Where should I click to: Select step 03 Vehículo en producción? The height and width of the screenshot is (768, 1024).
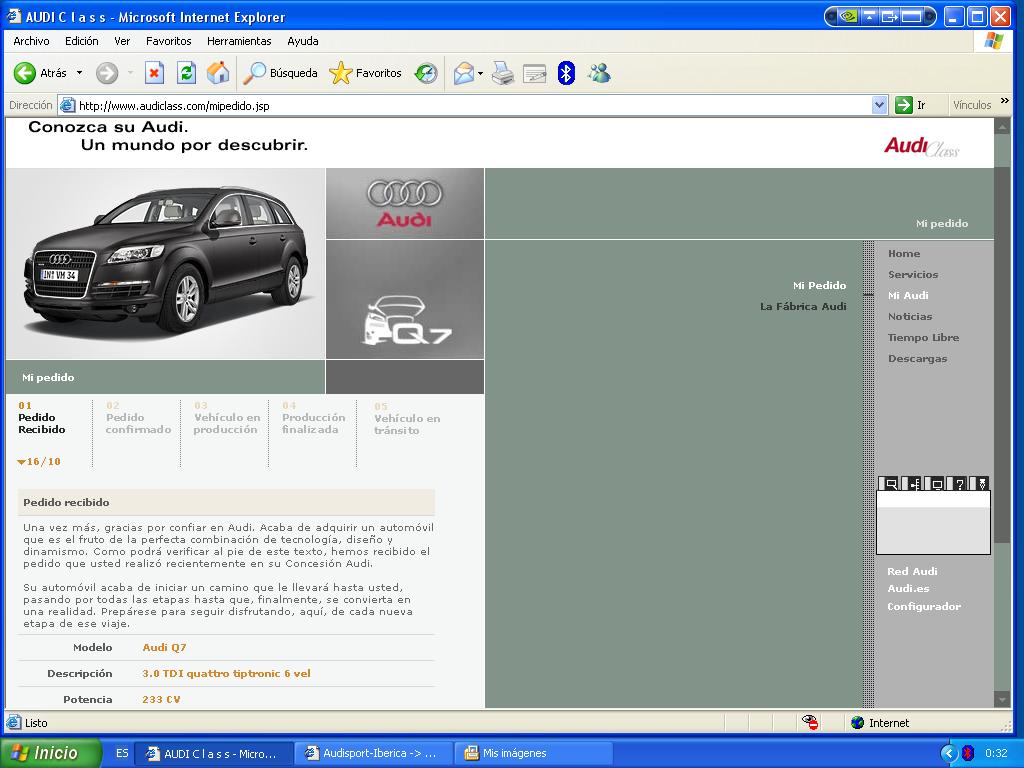click(x=227, y=417)
